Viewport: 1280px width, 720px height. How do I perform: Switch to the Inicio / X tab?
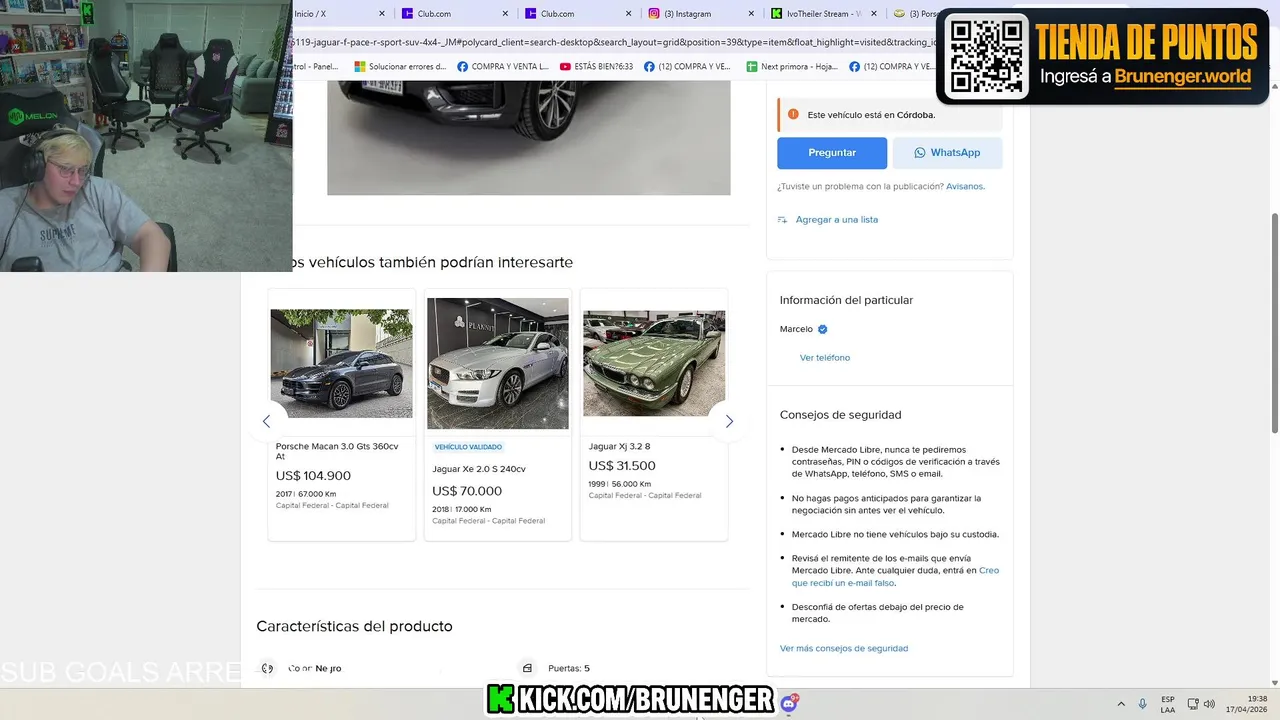click(x=340, y=14)
